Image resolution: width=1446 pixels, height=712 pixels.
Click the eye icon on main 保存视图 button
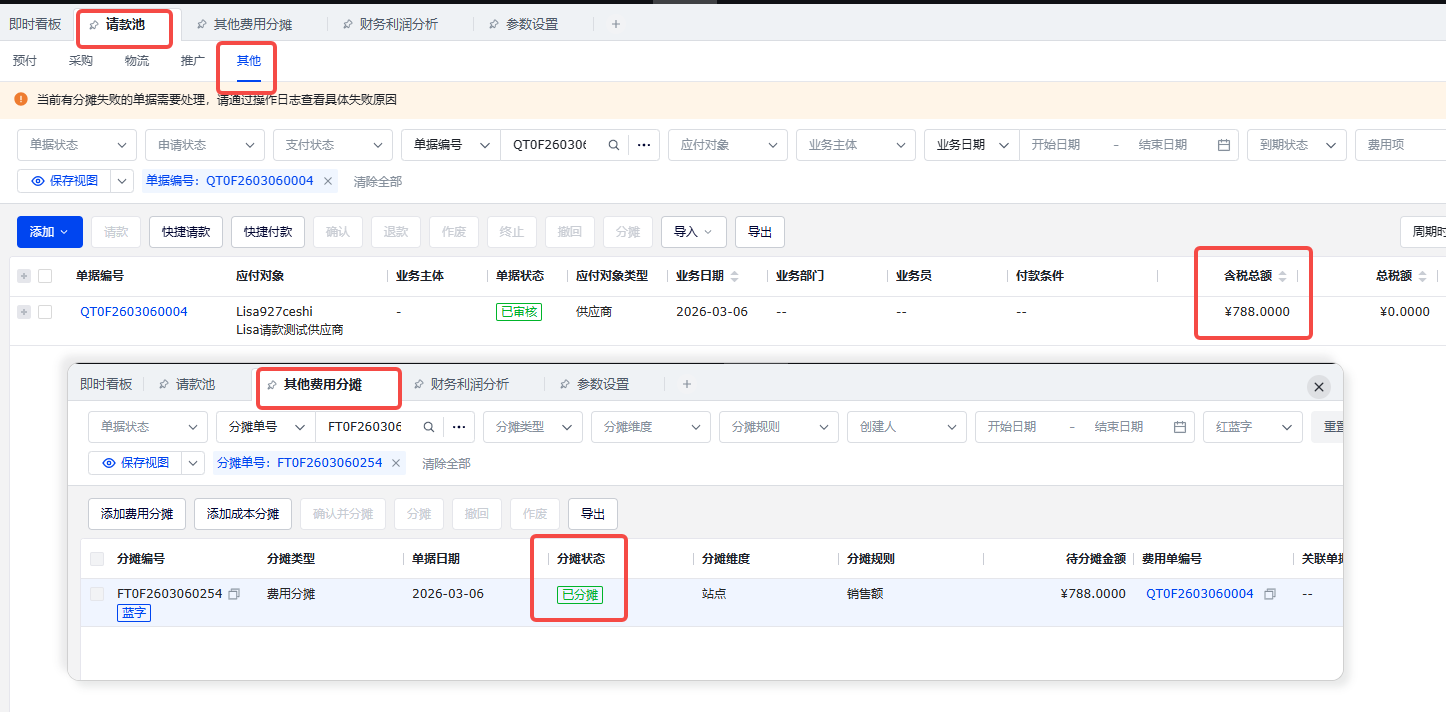(x=38, y=181)
